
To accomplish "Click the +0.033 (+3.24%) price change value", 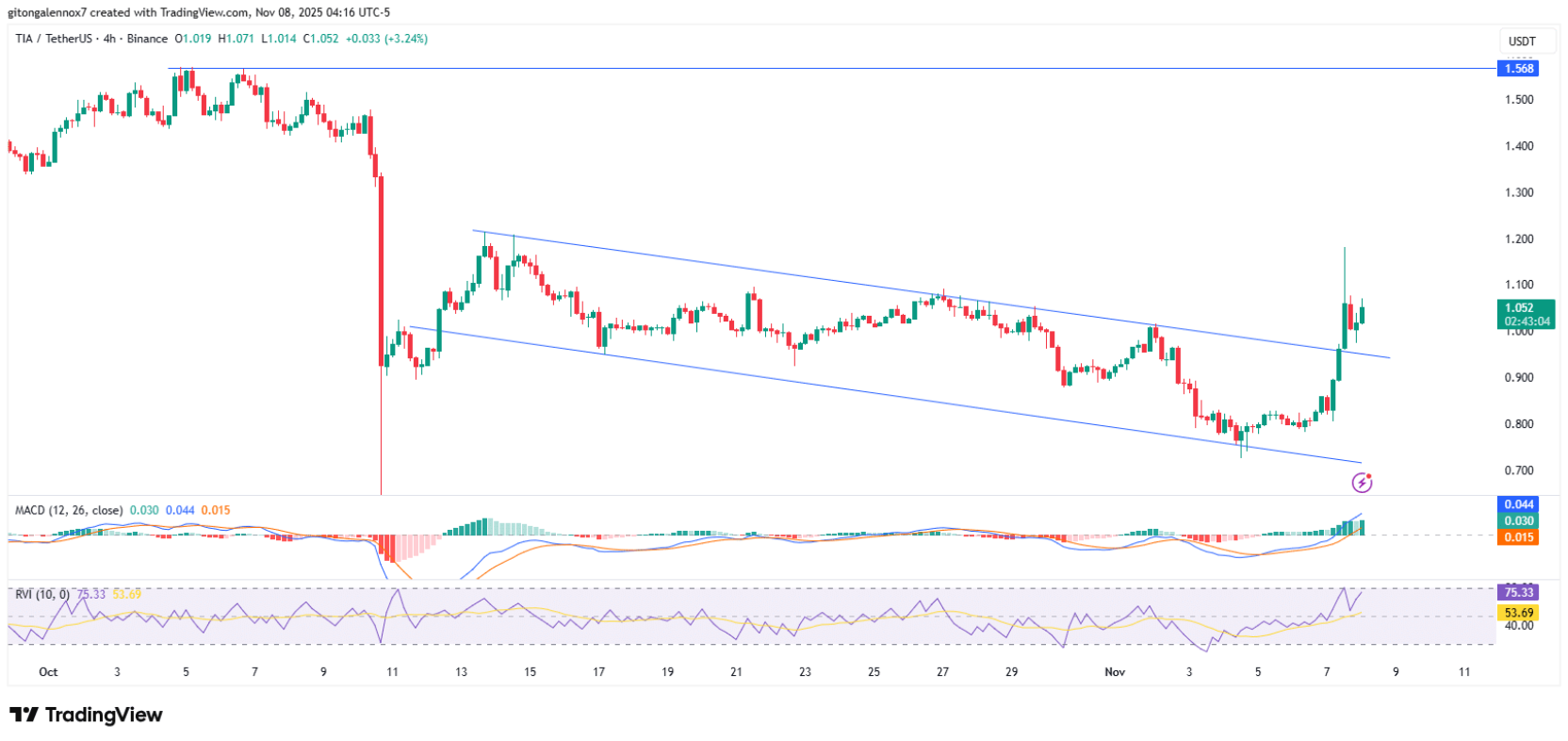I will click(x=386, y=39).
